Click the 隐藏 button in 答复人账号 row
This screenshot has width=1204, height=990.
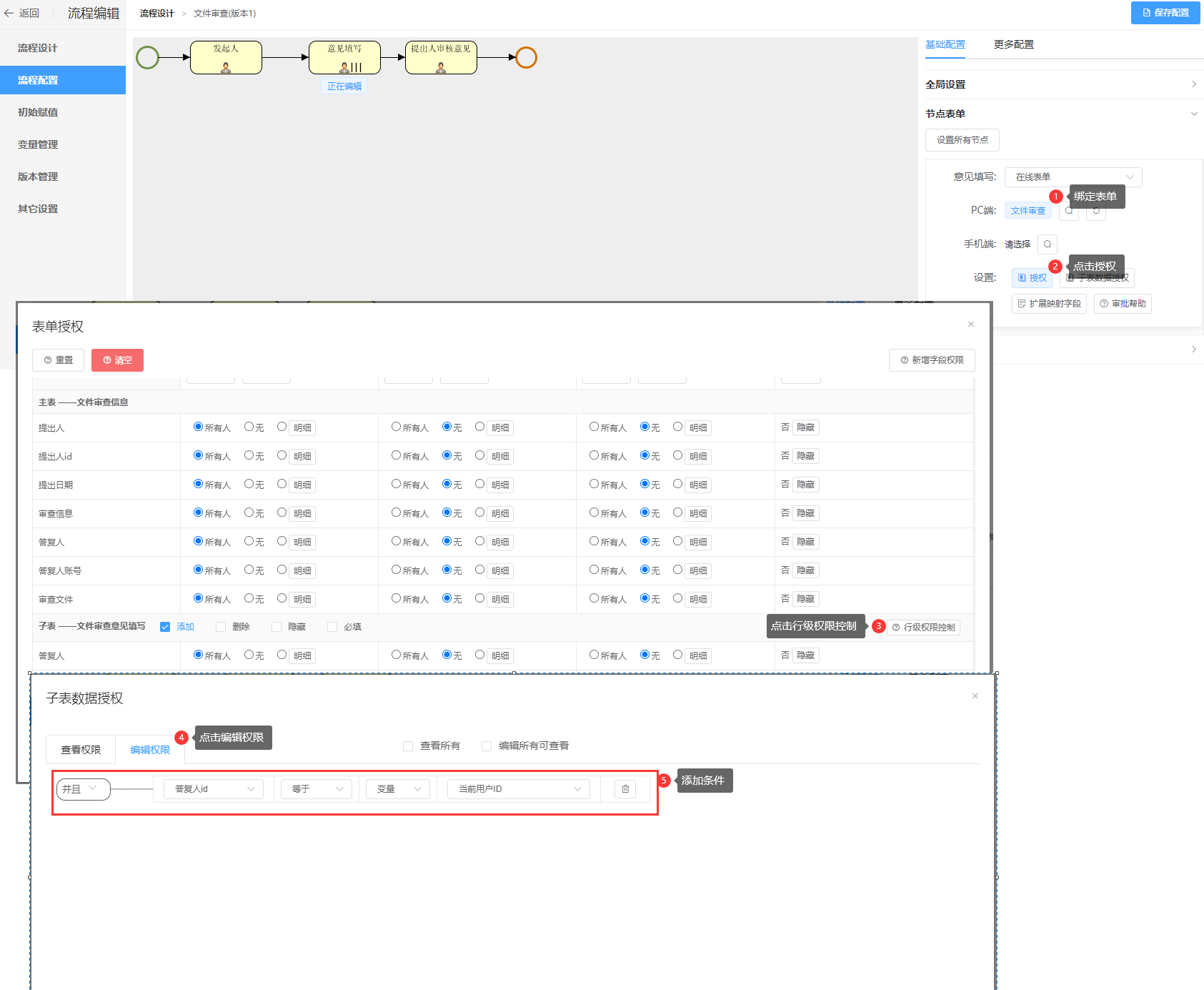[806, 570]
